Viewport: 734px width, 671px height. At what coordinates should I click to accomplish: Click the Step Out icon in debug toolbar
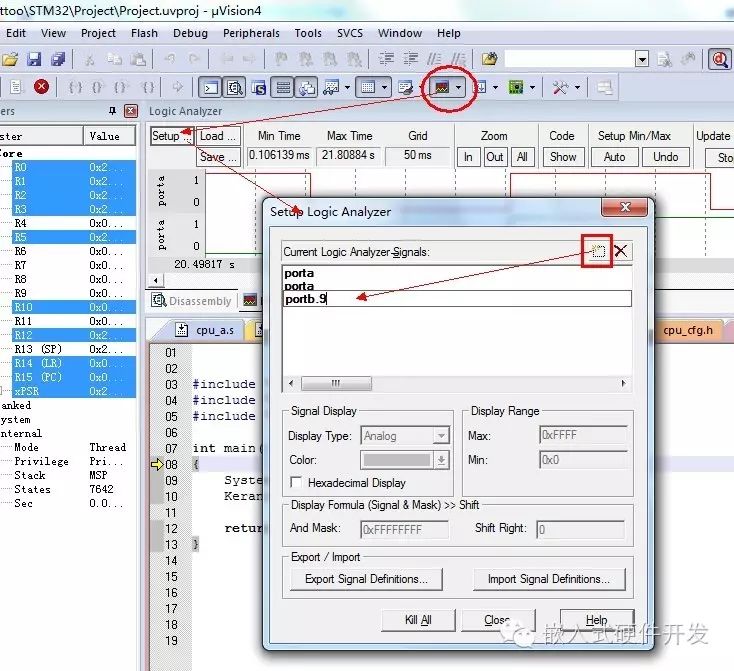pos(121,87)
